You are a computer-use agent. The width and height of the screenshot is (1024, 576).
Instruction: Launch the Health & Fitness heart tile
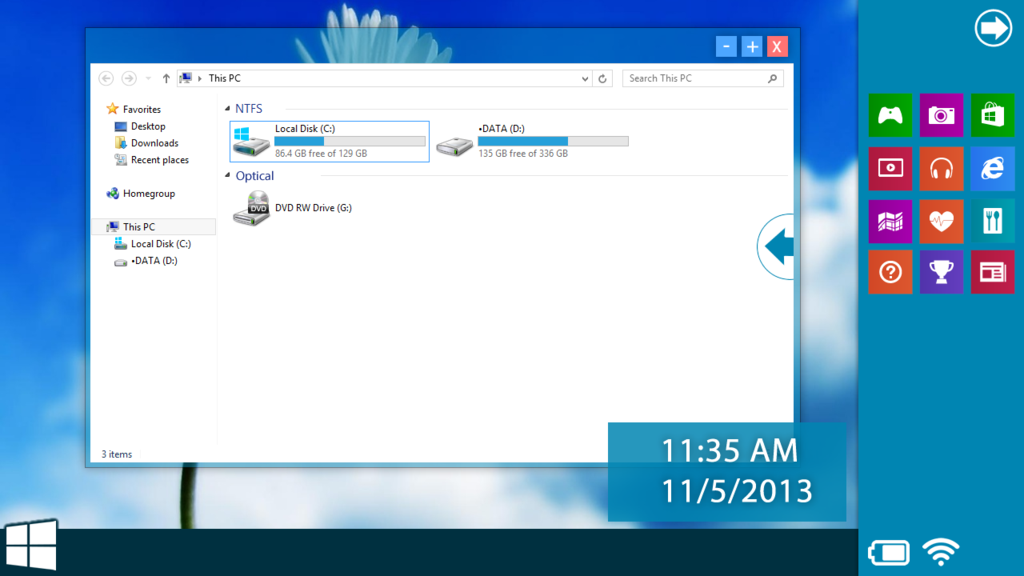click(x=941, y=221)
